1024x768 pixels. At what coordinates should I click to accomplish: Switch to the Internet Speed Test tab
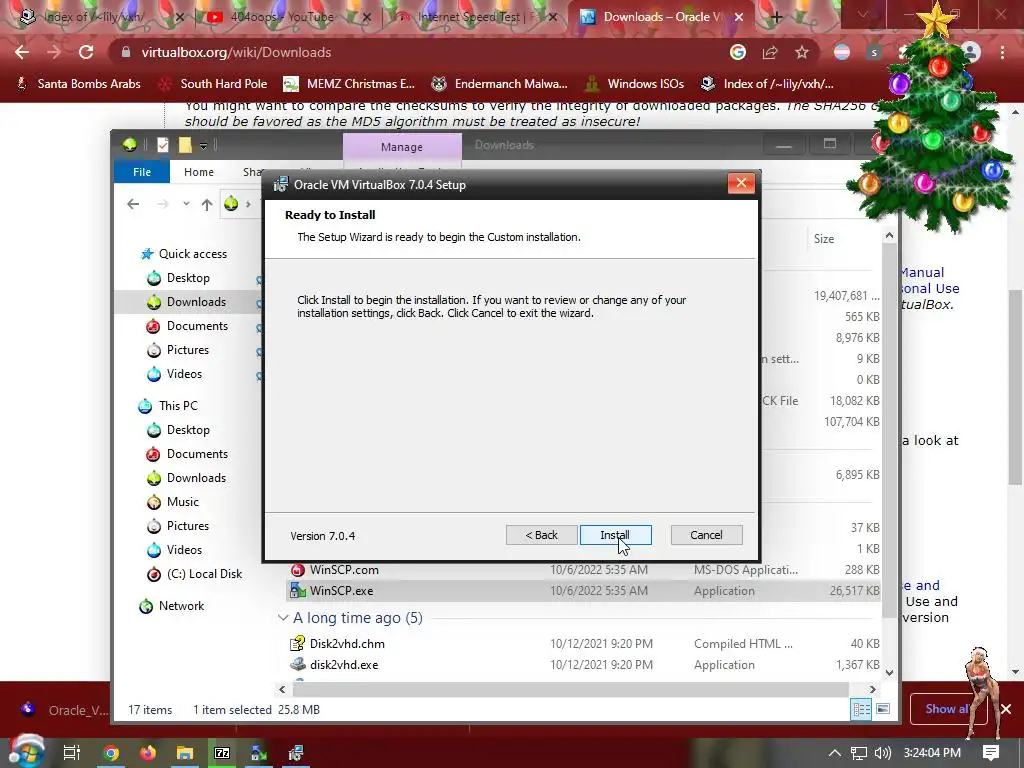pyautogui.click(x=477, y=17)
